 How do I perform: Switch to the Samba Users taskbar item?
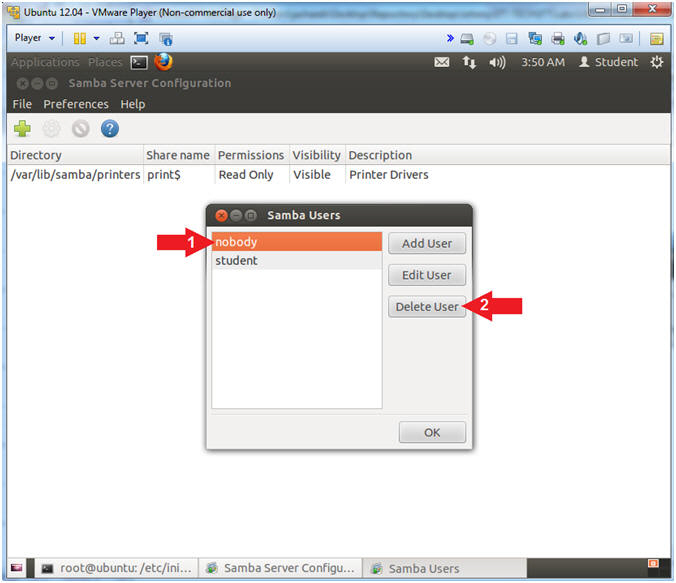(x=444, y=568)
